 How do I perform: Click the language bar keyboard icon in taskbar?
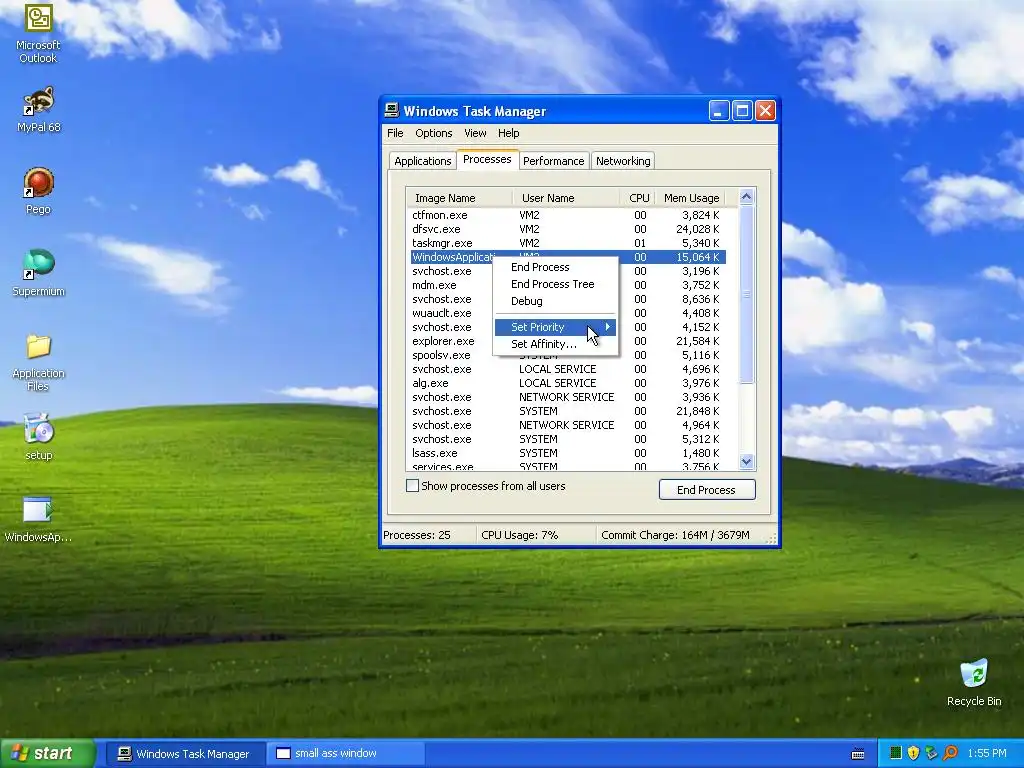[858, 754]
